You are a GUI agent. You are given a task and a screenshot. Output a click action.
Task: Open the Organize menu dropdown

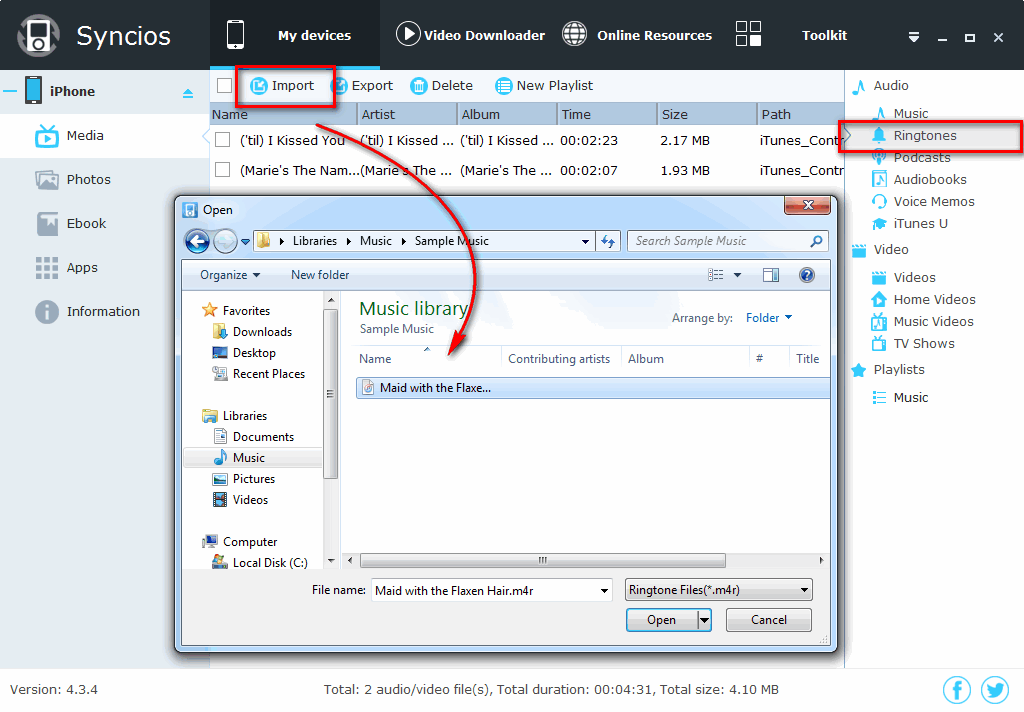point(230,275)
